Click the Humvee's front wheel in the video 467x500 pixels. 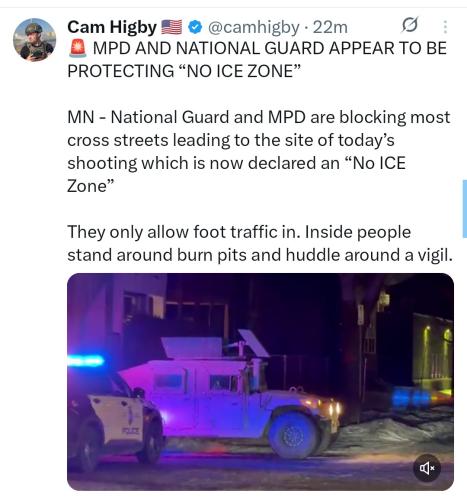tap(293, 435)
